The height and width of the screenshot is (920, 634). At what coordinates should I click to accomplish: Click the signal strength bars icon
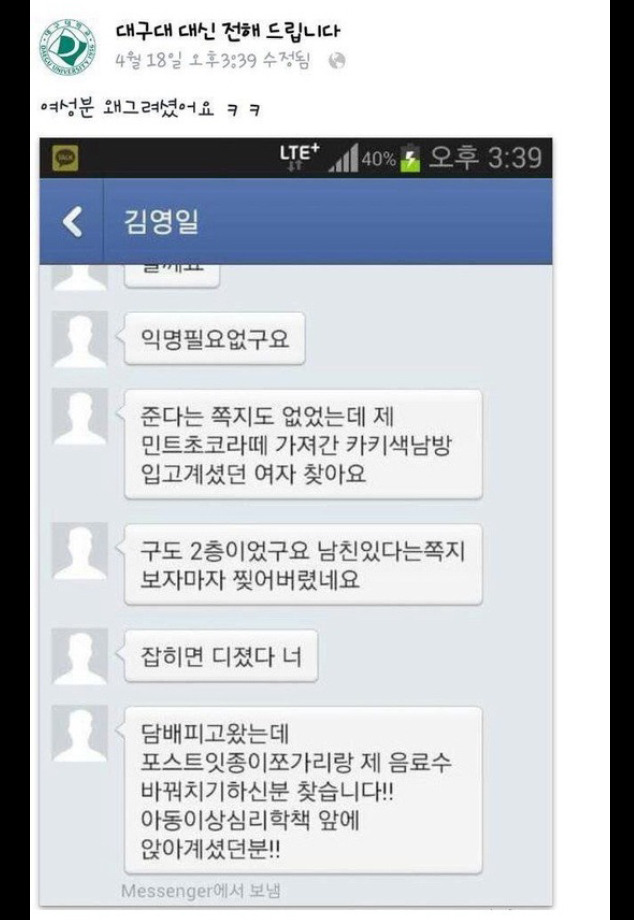[x=343, y=158]
